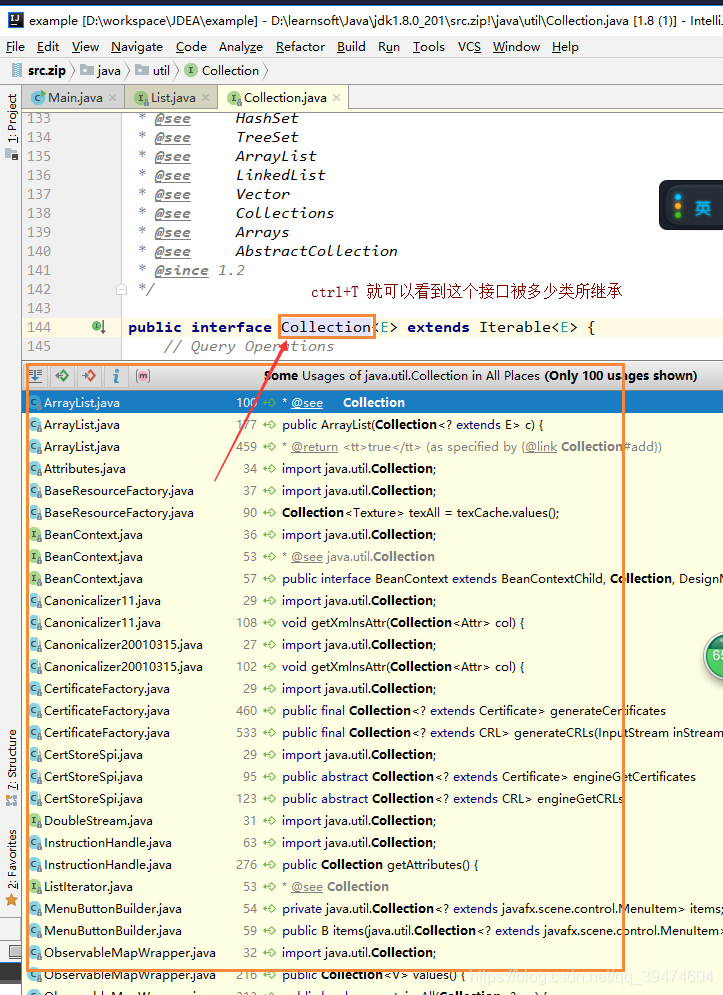Collapse the Javadoc fold marker at line 142

[121, 289]
